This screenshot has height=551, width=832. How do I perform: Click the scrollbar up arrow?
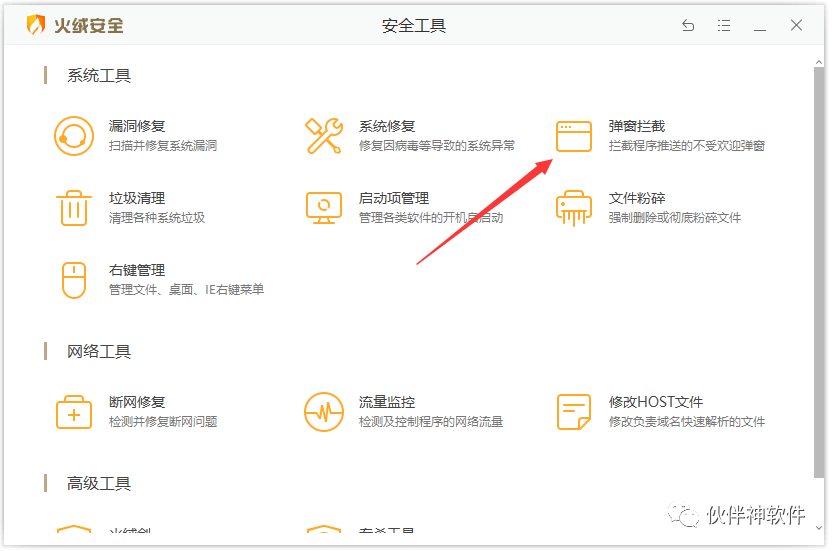pyautogui.click(x=819, y=63)
